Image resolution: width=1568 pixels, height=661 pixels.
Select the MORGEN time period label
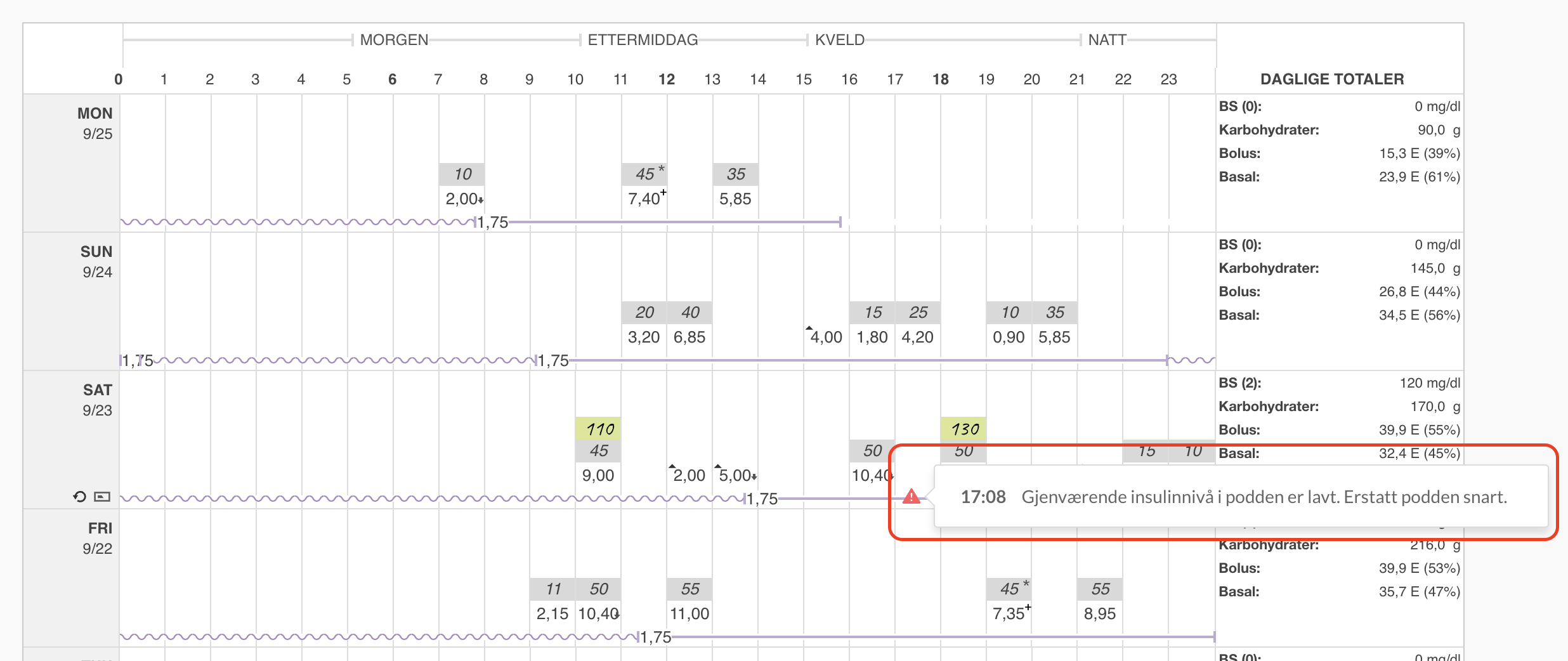[x=394, y=40]
